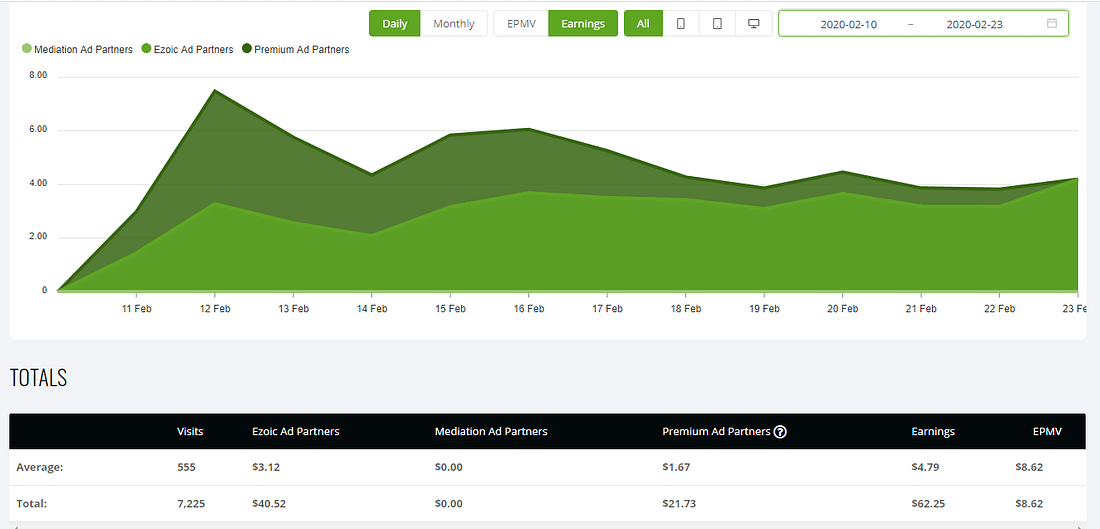Click the Average row label
This screenshot has height=529, width=1100.
(40, 467)
